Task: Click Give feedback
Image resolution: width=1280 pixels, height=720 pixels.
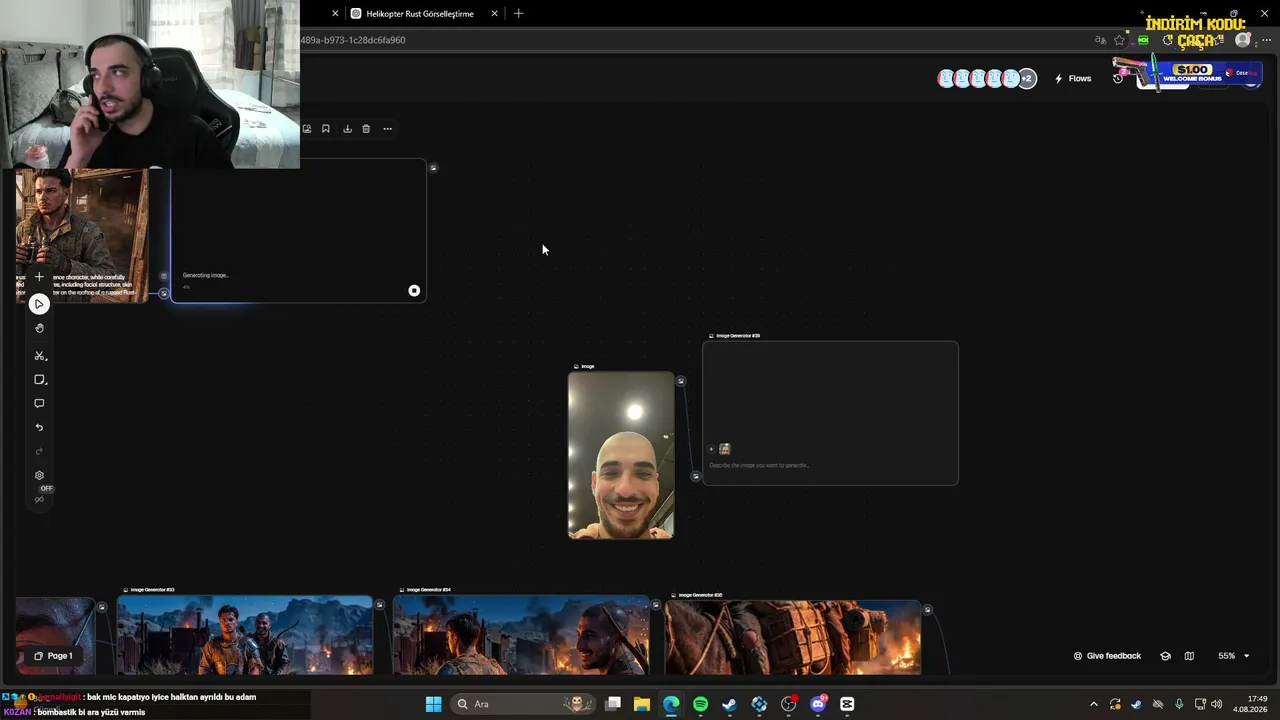Action: 1107,656
